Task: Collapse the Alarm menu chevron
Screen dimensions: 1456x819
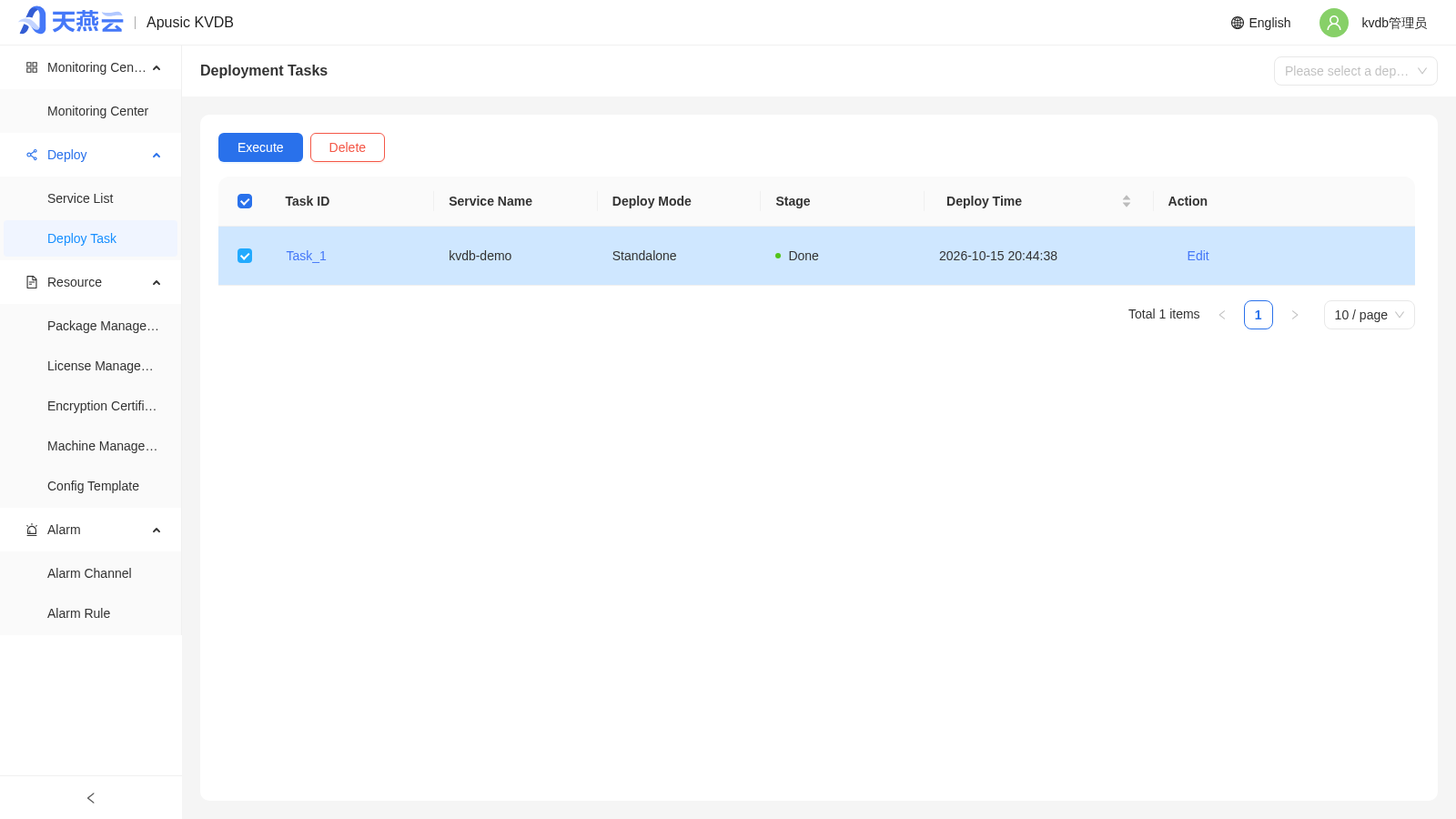Action: 157,531
